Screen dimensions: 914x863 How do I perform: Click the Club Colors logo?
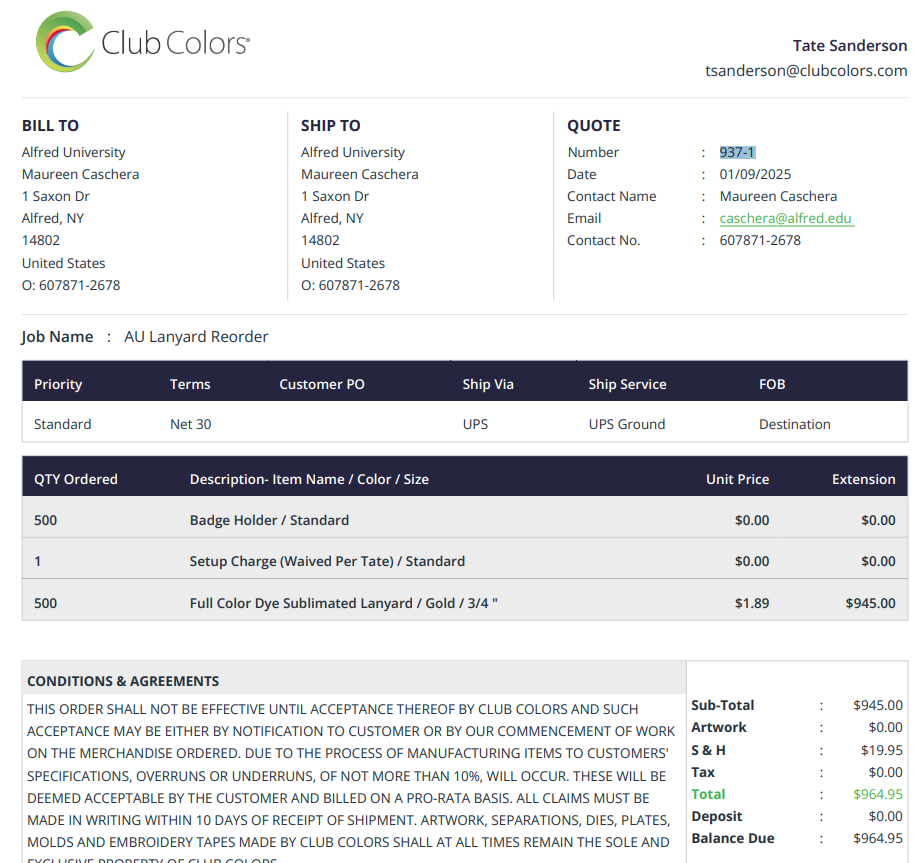[143, 41]
